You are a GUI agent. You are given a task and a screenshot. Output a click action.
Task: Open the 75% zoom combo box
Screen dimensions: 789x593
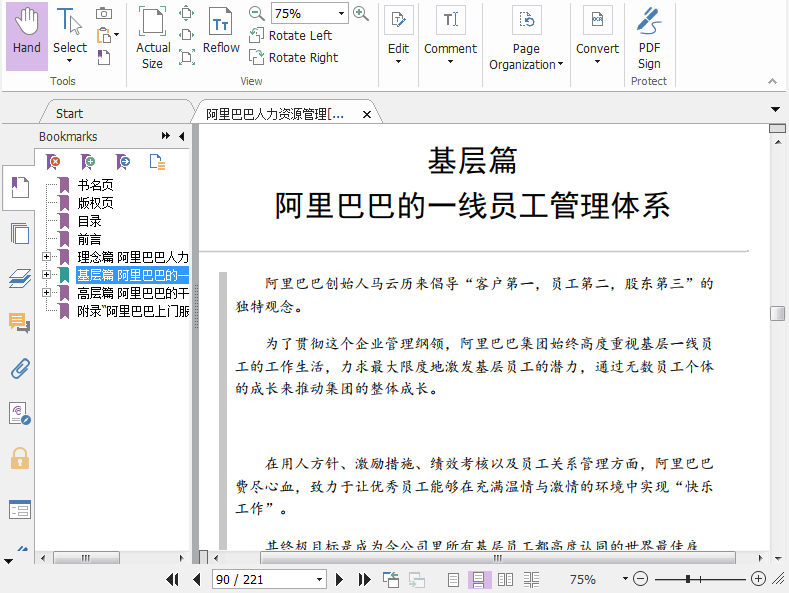pyautogui.click(x=309, y=14)
